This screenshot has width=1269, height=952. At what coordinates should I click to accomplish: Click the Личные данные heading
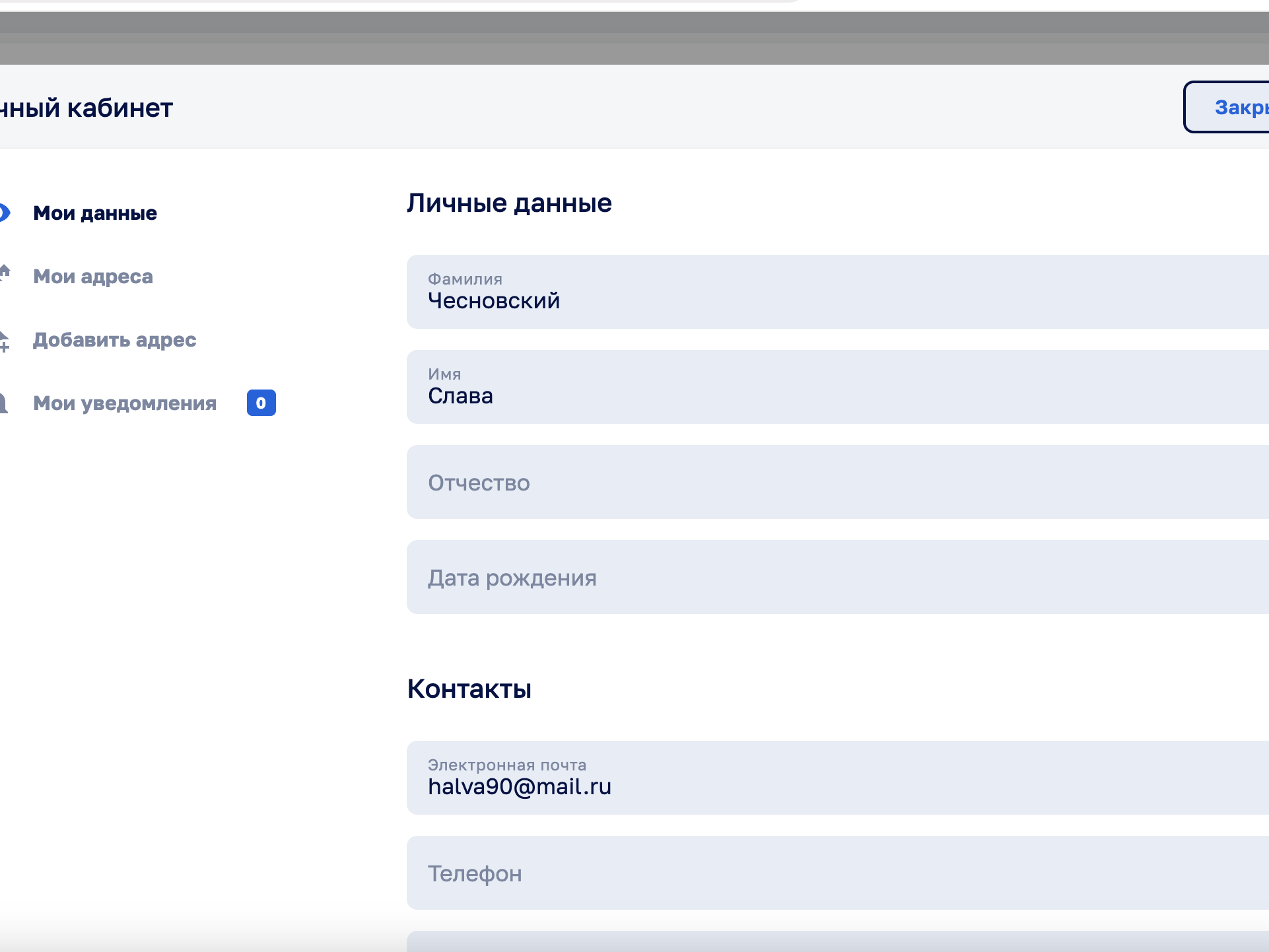509,203
